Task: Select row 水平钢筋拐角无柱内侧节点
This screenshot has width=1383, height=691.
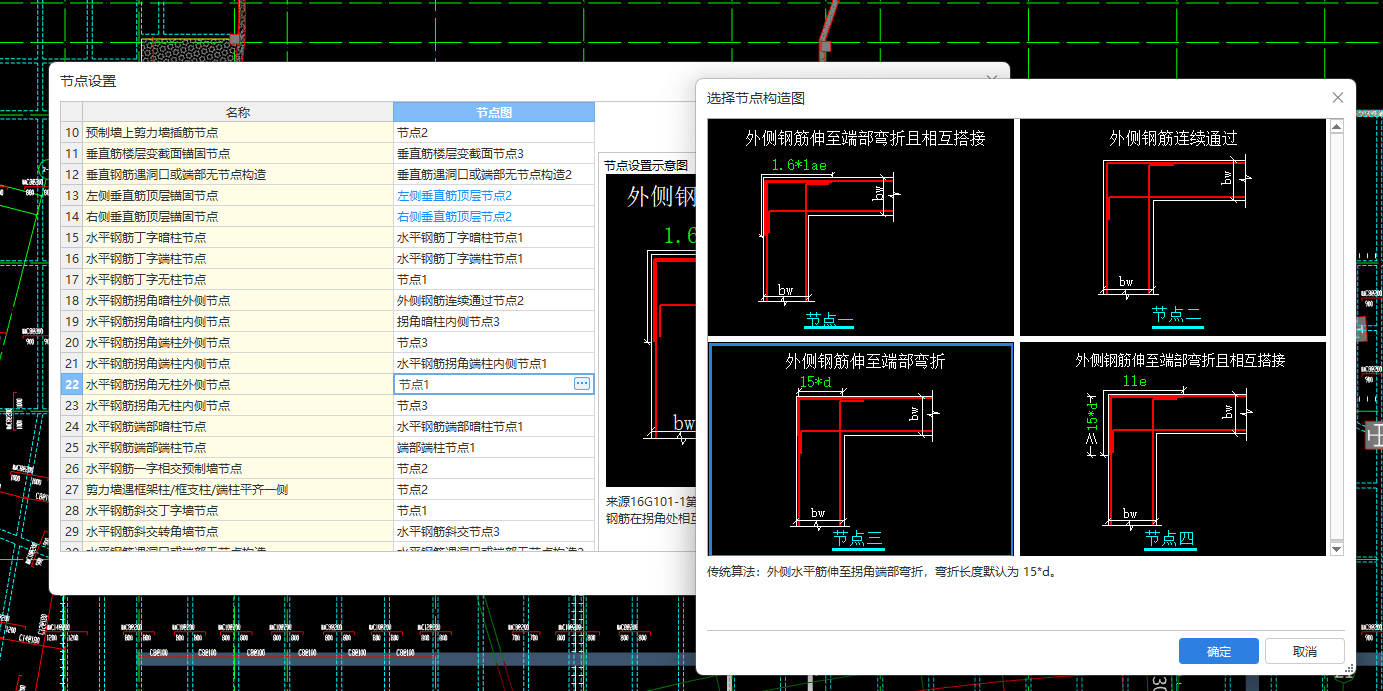Action: 238,405
